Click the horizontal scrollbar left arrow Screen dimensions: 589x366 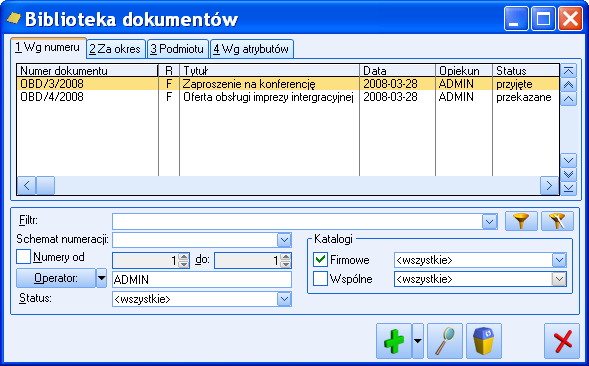coord(27,185)
